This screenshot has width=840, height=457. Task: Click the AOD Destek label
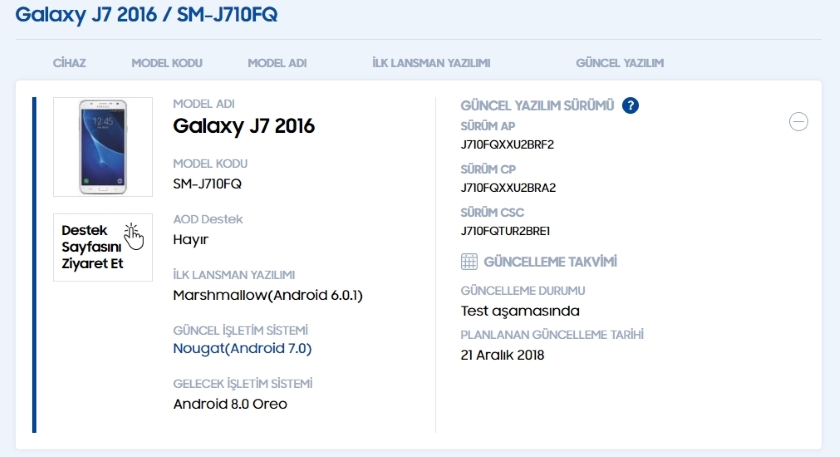point(208,219)
